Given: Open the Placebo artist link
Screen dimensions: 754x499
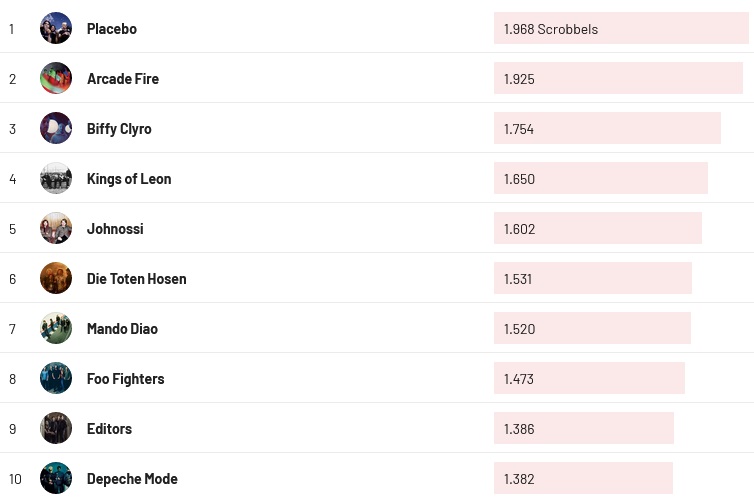Looking at the screenshot, I should click(x=112, y=29).
